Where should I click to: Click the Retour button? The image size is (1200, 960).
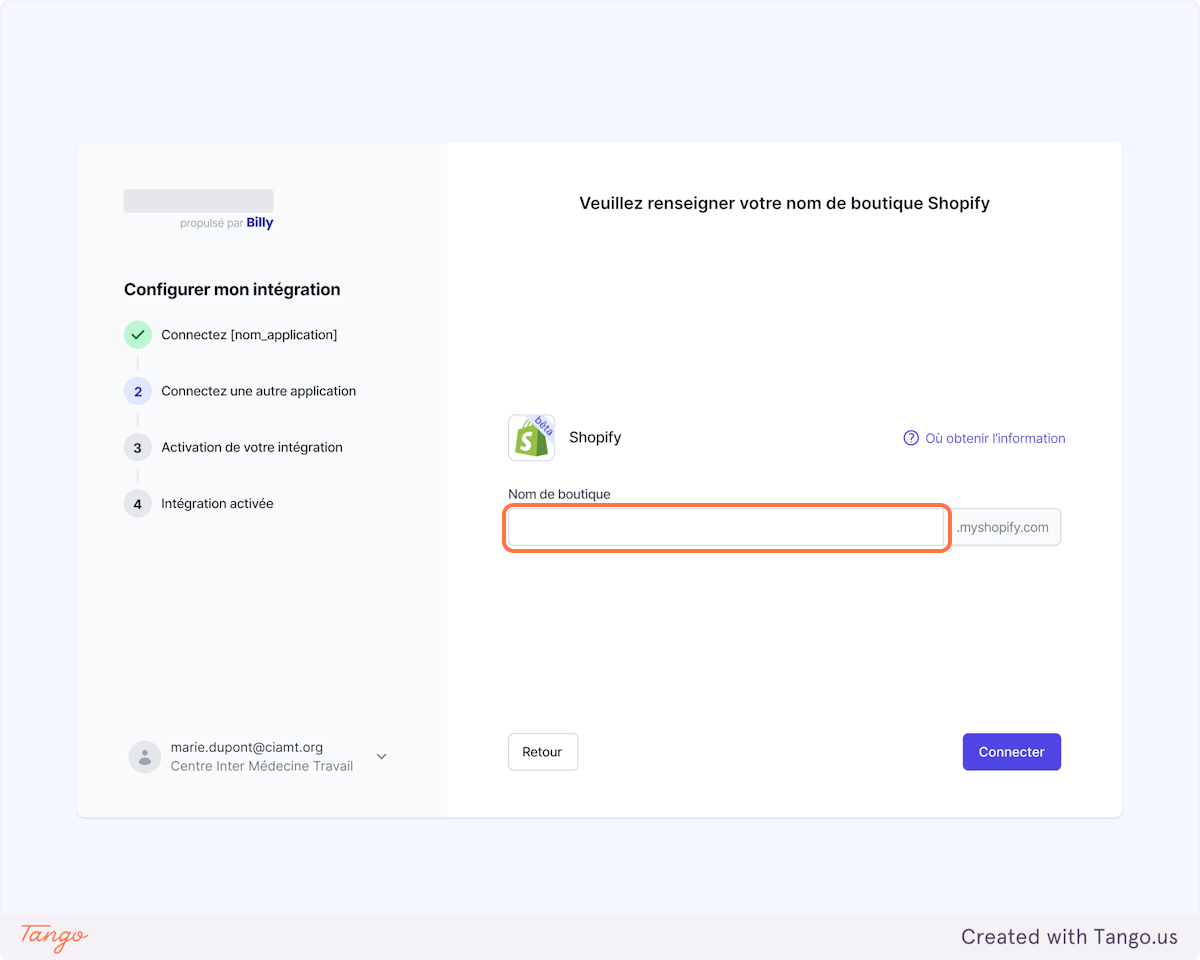point(543,752)
